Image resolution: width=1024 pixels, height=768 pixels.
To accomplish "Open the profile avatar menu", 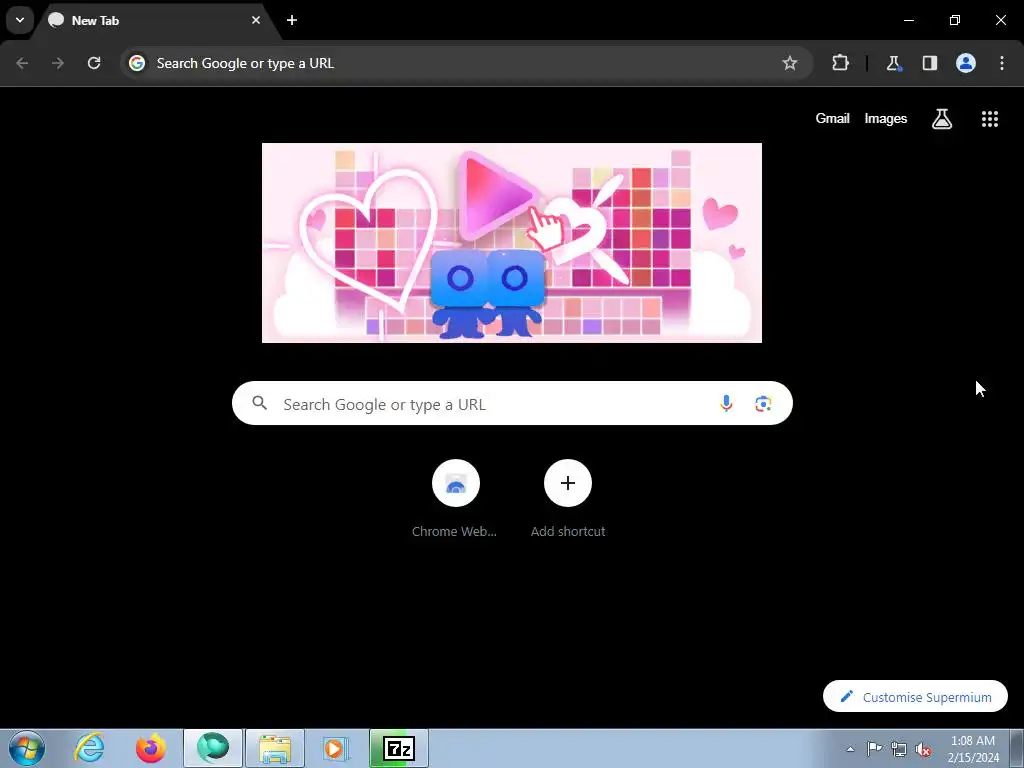I will click(x=966, y=63).
